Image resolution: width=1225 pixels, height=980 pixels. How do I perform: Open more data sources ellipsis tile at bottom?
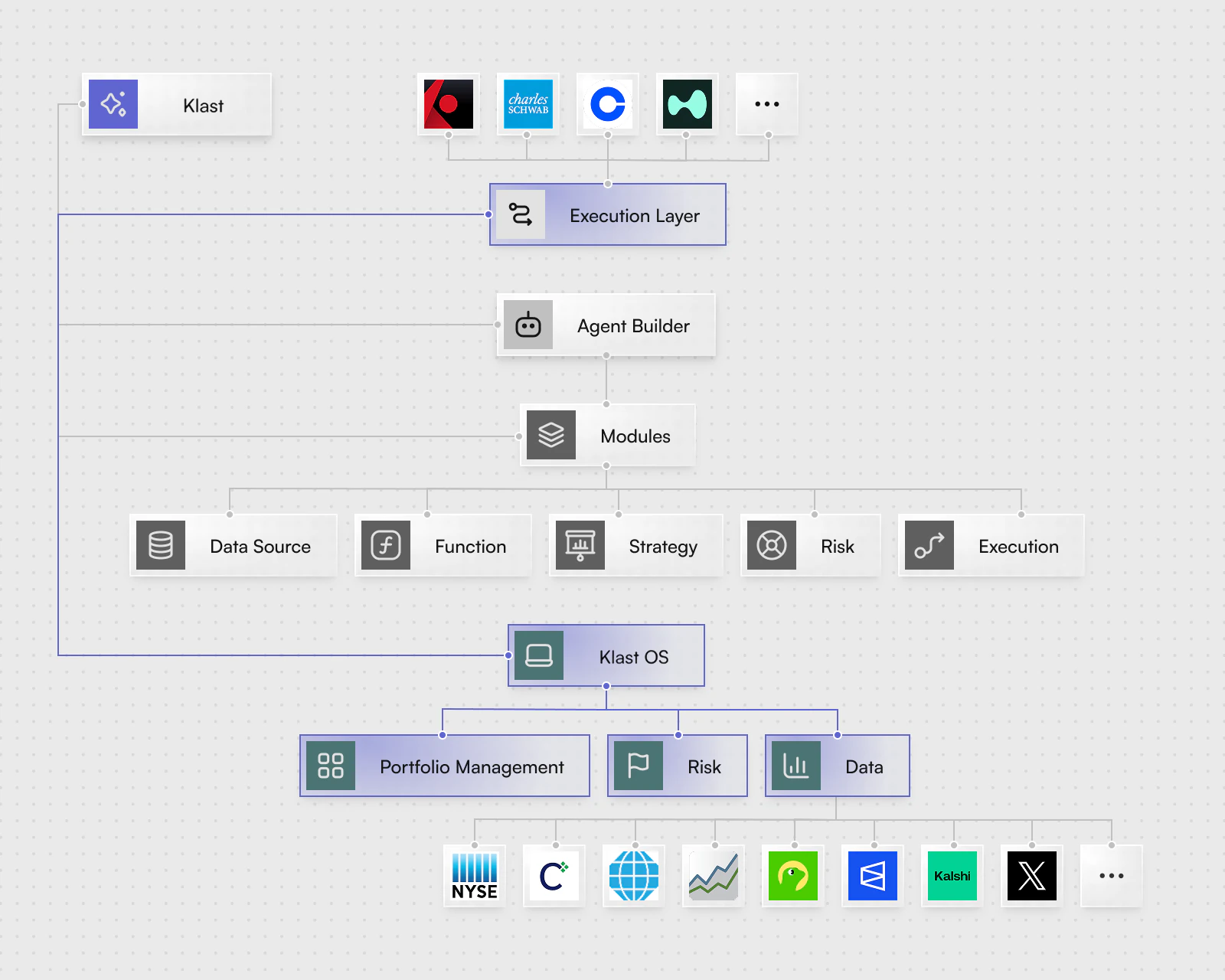coord(1112,876)
